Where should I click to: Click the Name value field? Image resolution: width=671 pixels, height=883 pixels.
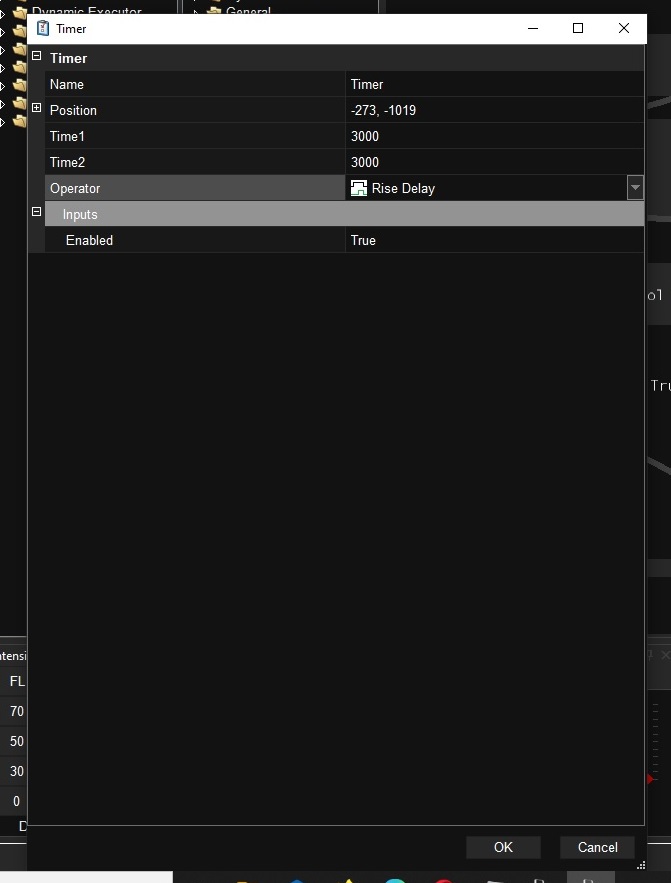494,84
